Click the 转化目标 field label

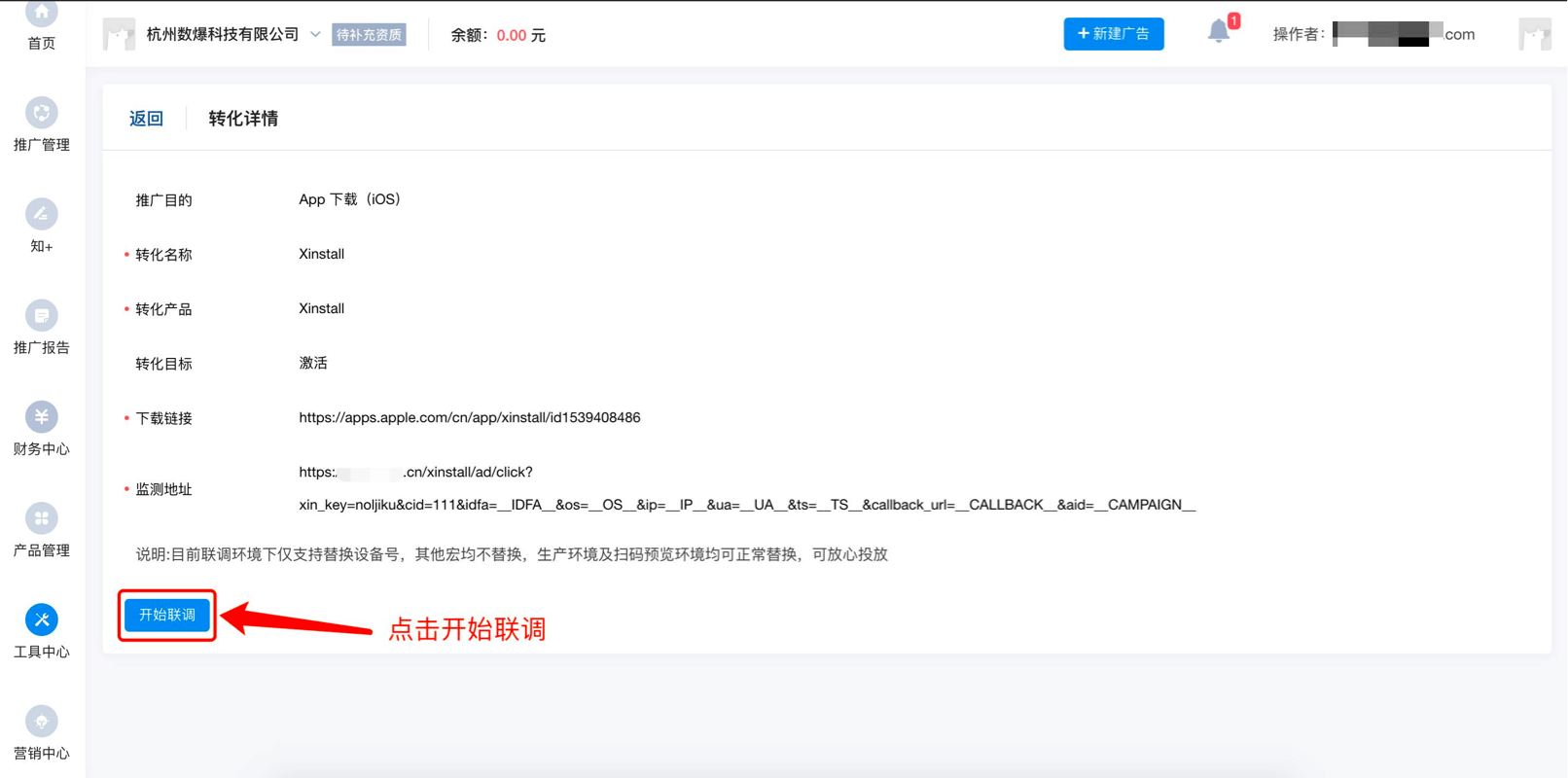point(163,364)
